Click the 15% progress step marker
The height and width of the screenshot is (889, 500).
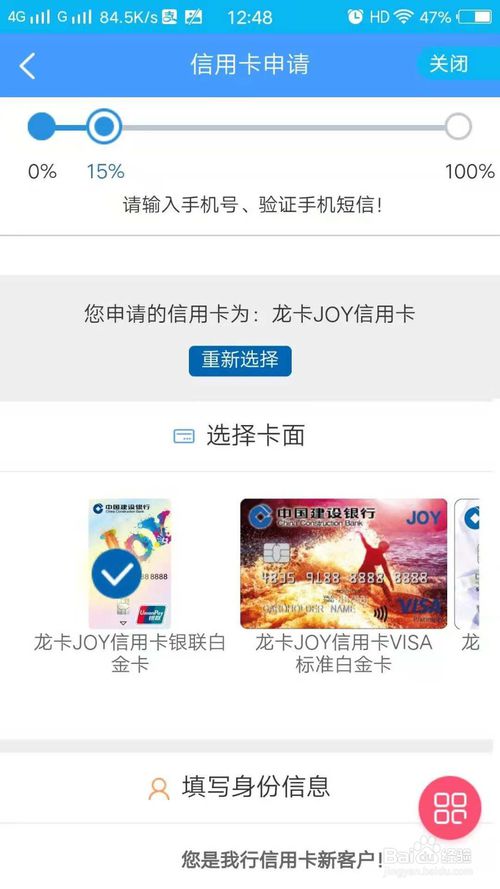(x=104, y=126)
